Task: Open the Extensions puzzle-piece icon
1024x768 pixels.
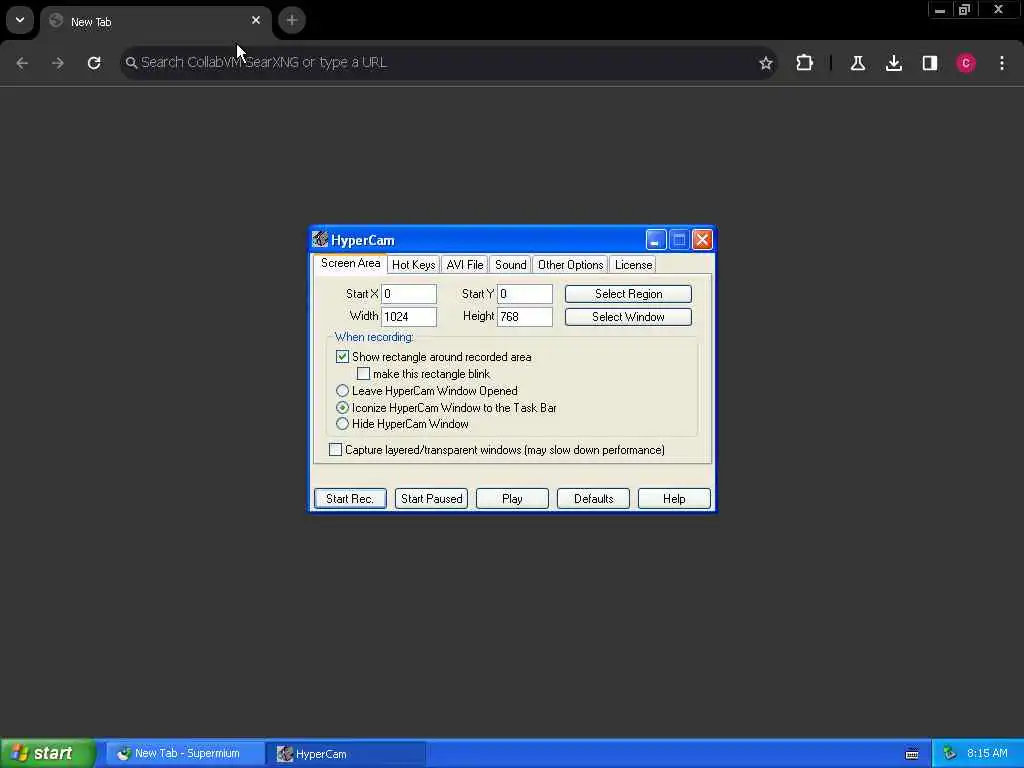Action: tap(805, 63)
